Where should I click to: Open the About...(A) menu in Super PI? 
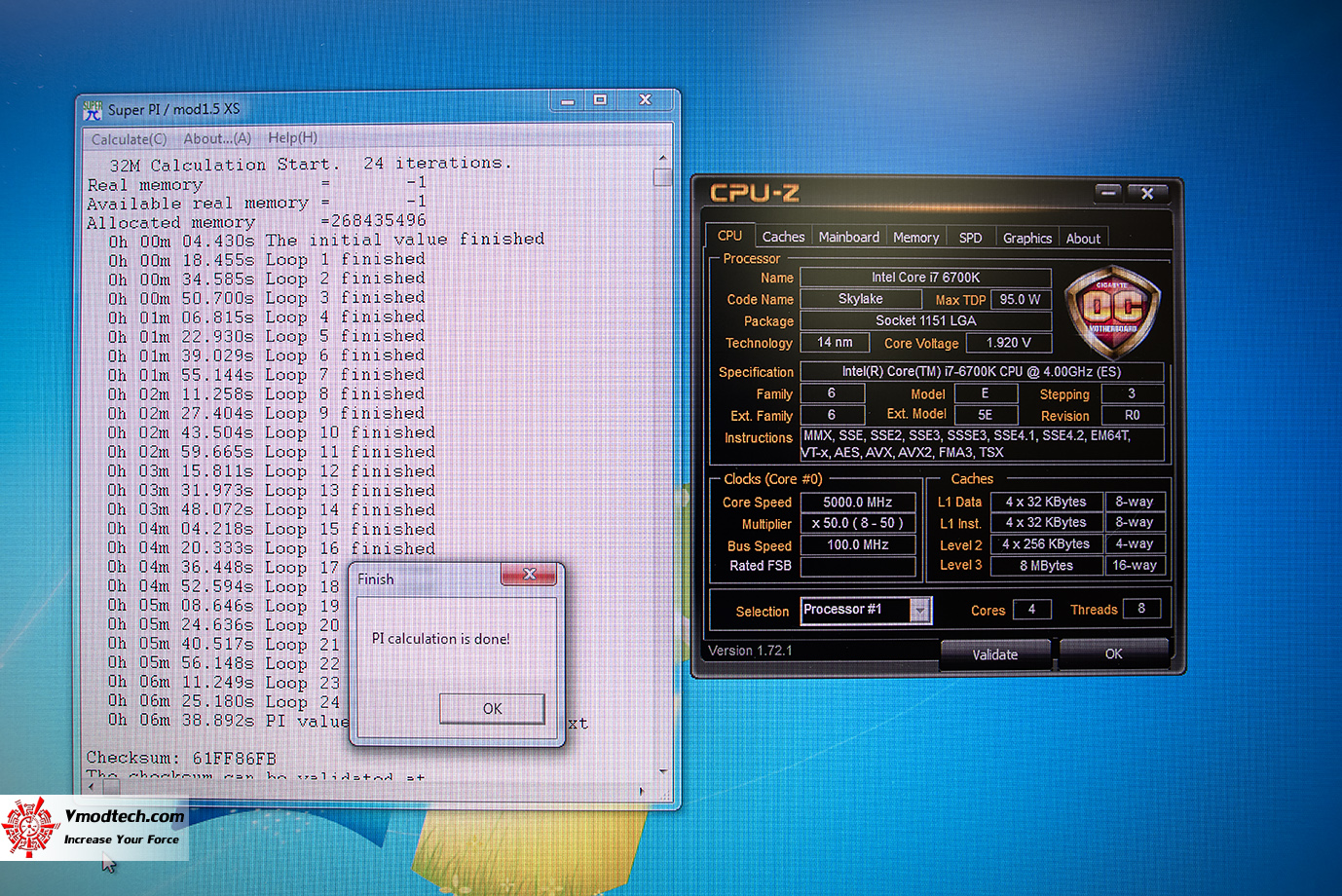coord(217,138)
